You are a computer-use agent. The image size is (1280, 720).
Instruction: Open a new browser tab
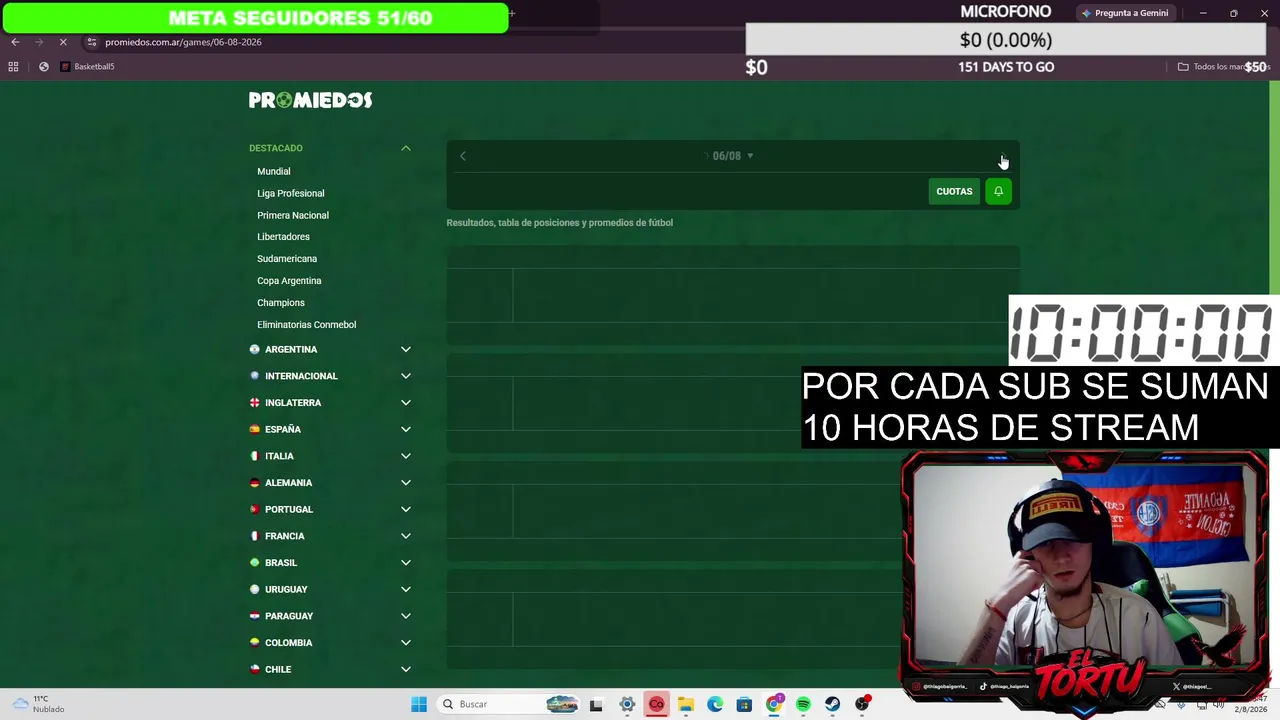[511, 14]
